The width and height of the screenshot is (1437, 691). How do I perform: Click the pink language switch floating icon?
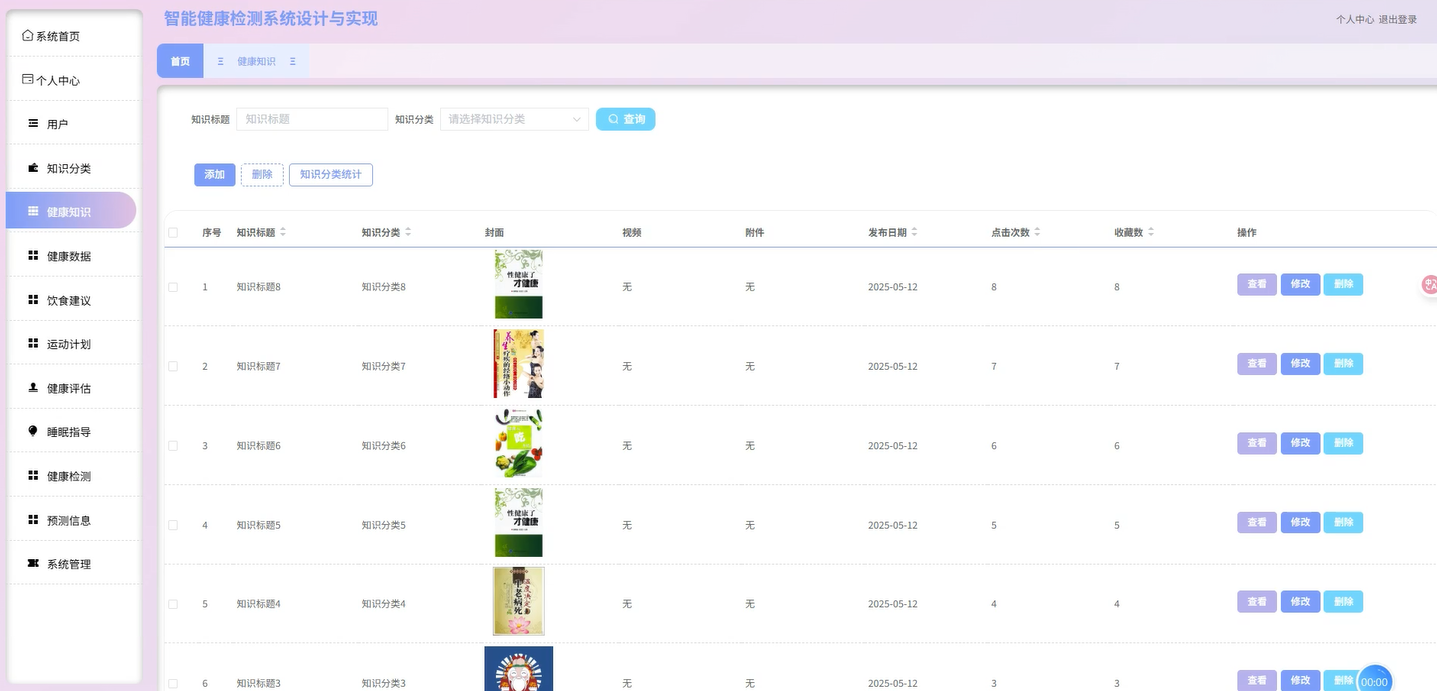tap(1430, 284)
